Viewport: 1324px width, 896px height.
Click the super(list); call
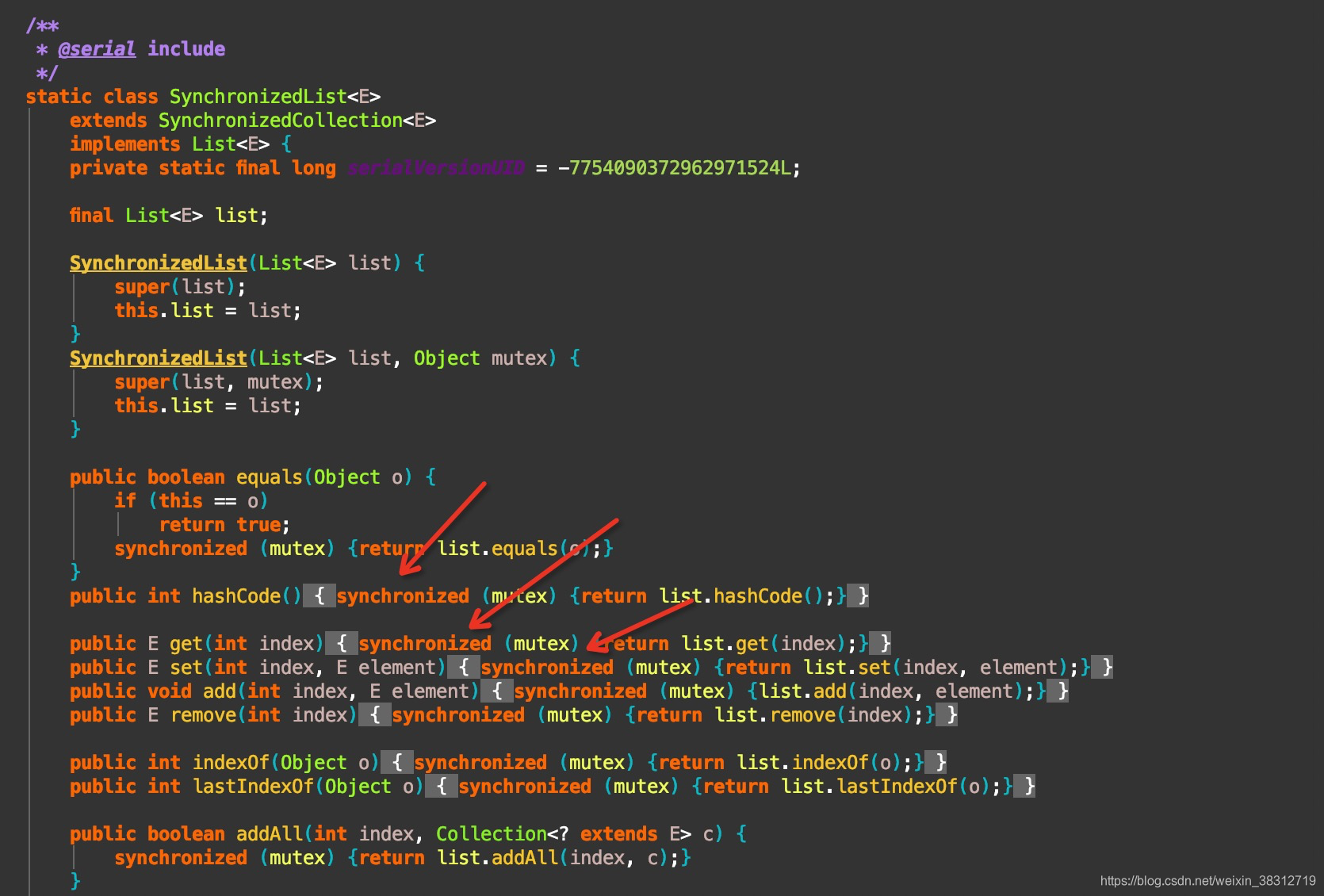point(180,287)
